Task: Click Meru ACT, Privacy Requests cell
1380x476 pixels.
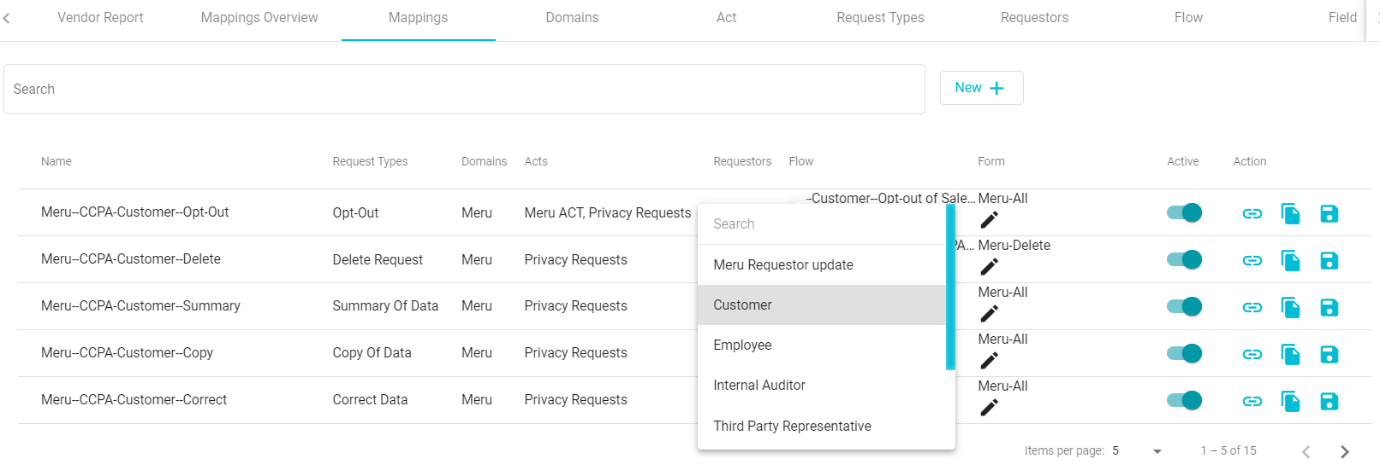Action: pyautogui.click(x=608, y=213)
